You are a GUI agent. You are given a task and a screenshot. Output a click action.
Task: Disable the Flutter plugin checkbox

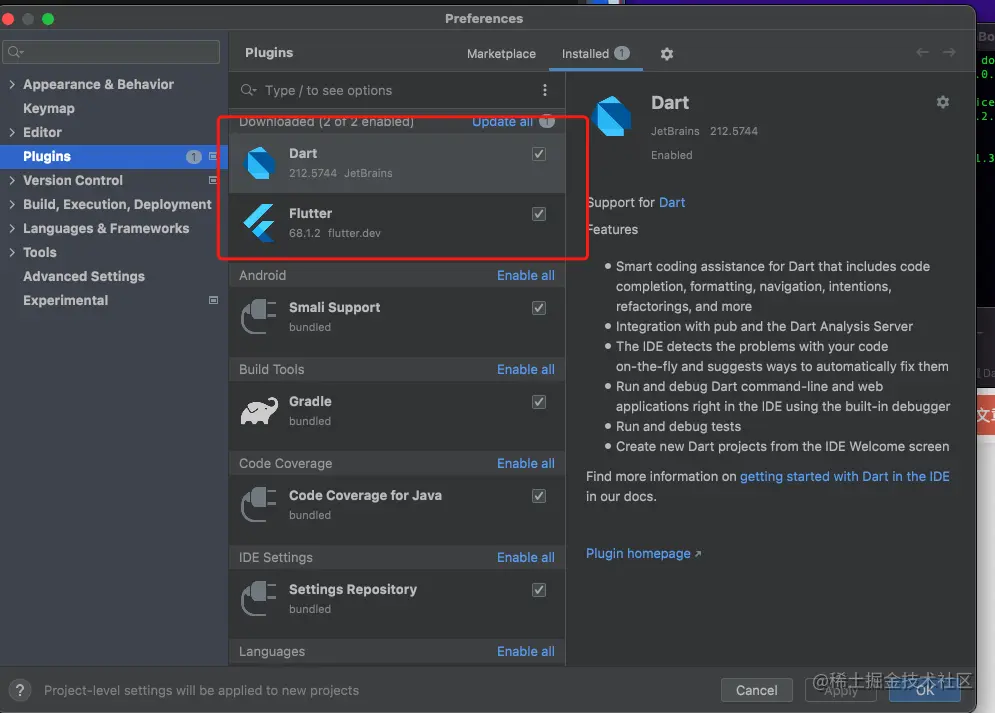point(539,214)
